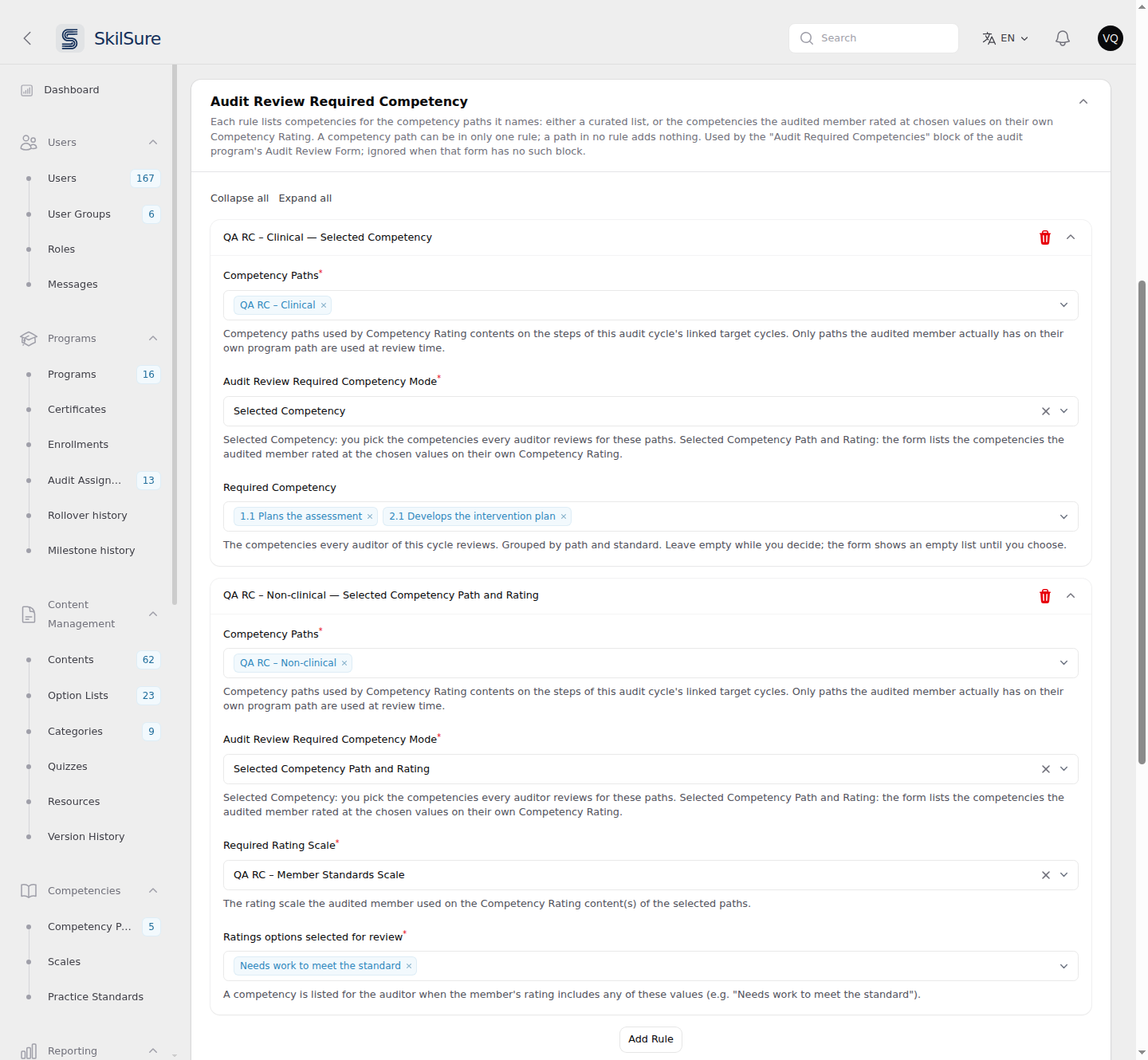Remove the QA RC – Non-clinical path tag
Image resolution: width=1148 pixels, height=1060 pixels.
(344, 663)
